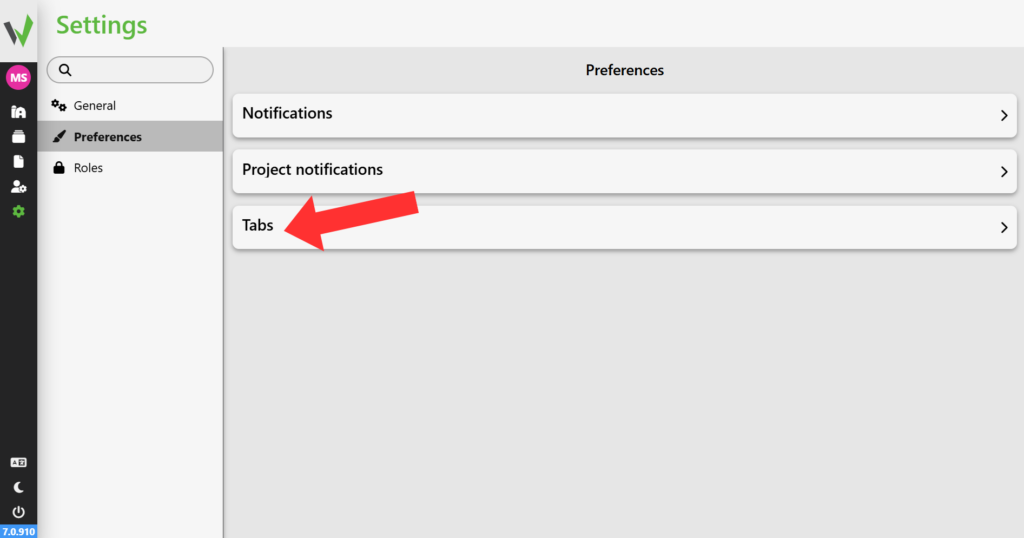Click the Notifications row label
Viewport: 1024px width, 538px height.
click(287, 113)
